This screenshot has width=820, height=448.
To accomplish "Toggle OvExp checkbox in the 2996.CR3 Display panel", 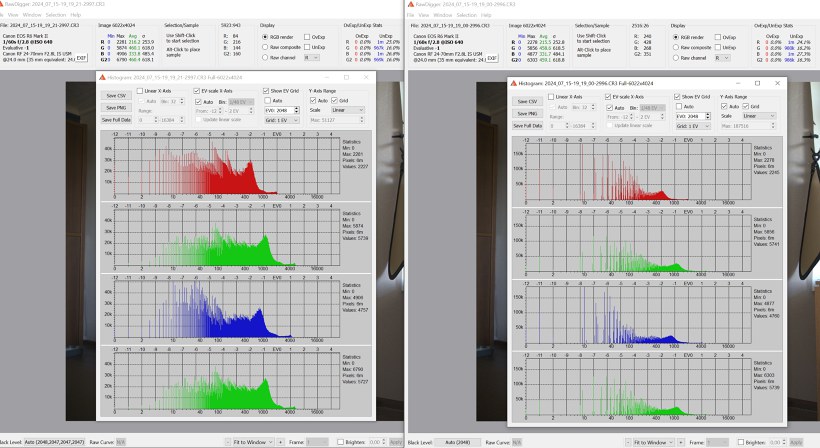I will coord(716,36).
